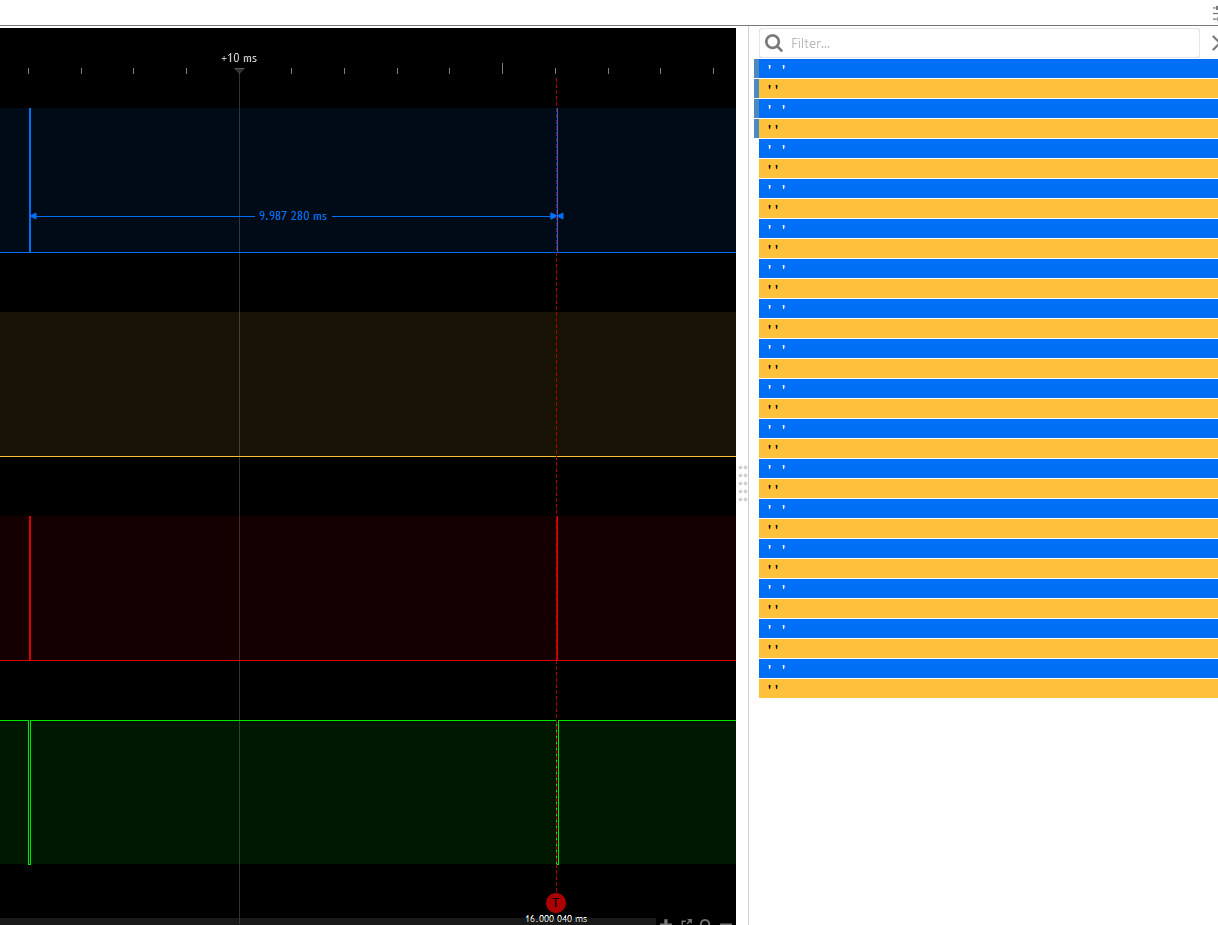The height and width of the screenshot is (925, 1218).
Task: Select the last blue row in results list
Action: 988,668
